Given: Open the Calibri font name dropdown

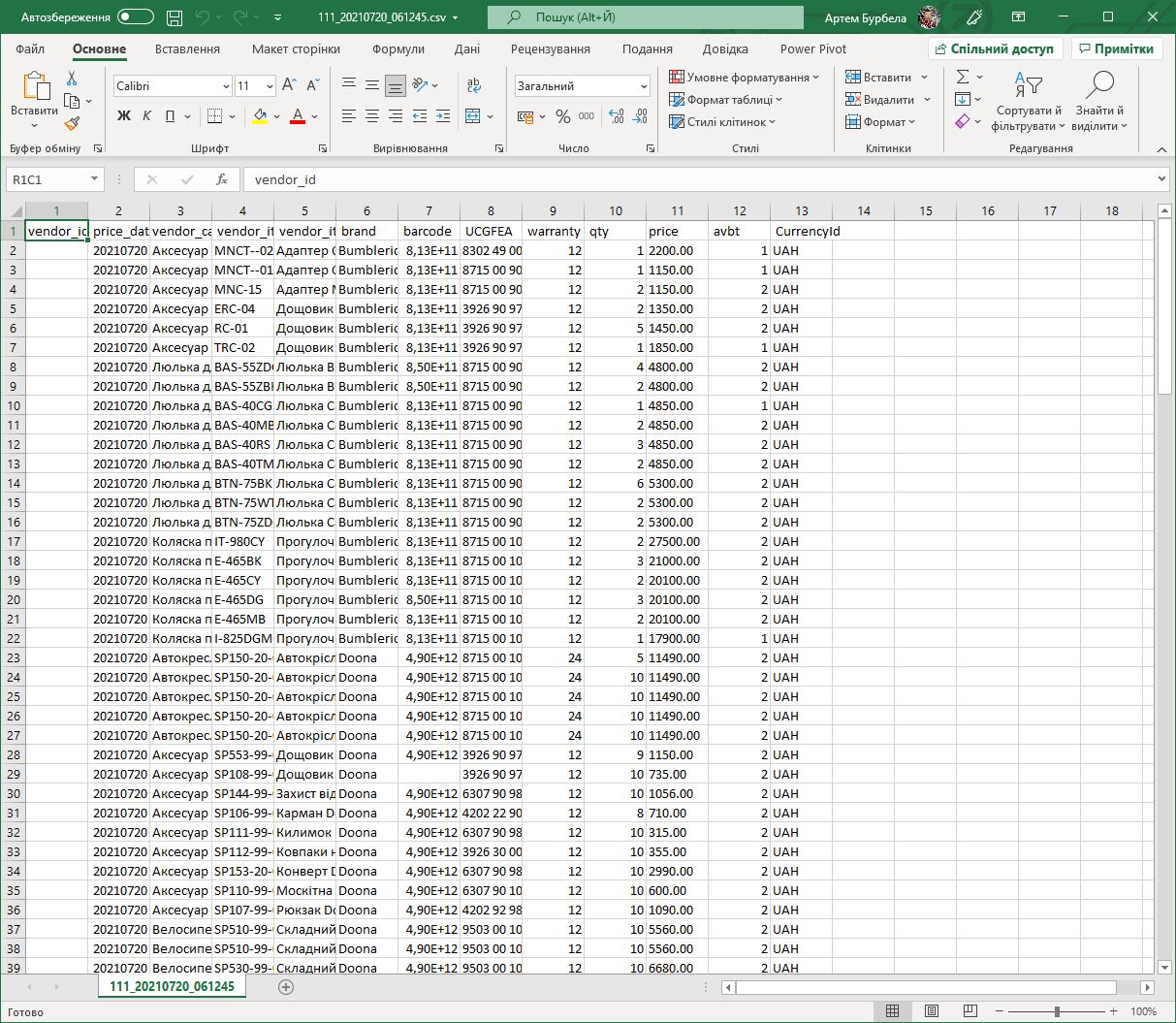Looking at the screenshot, I should [226, 86].
